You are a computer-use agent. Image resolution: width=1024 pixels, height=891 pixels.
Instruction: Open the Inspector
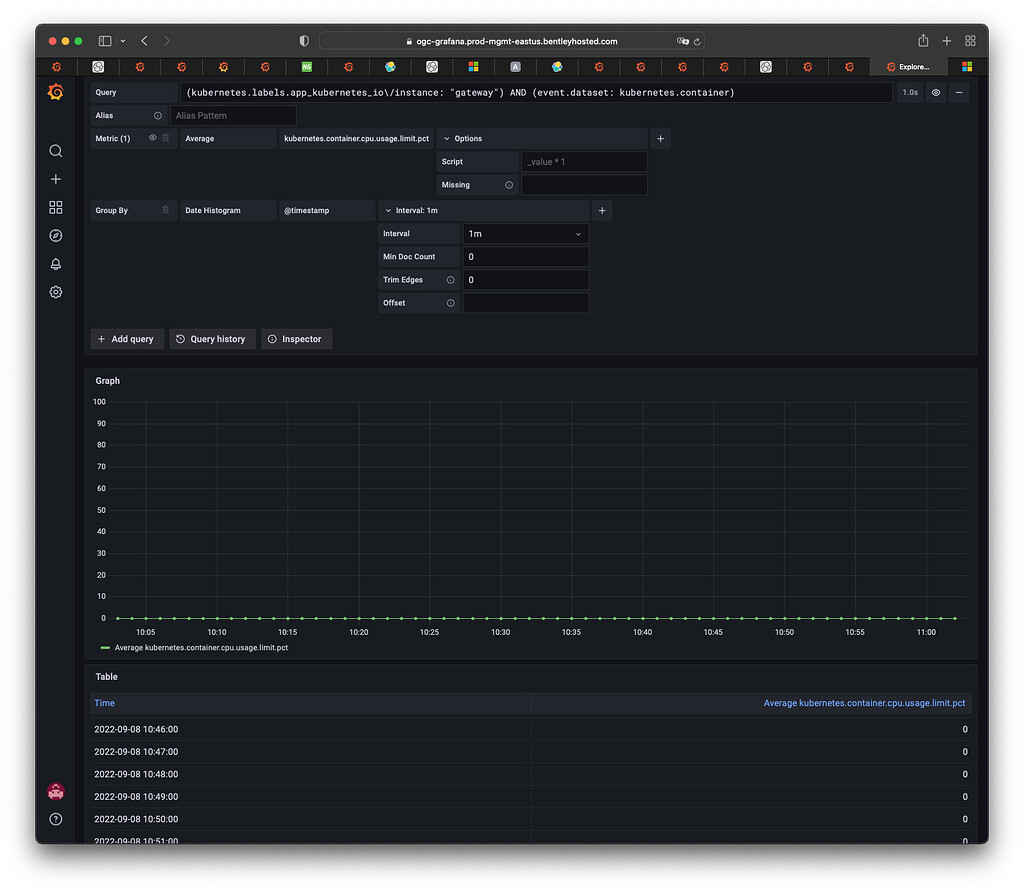296,339
